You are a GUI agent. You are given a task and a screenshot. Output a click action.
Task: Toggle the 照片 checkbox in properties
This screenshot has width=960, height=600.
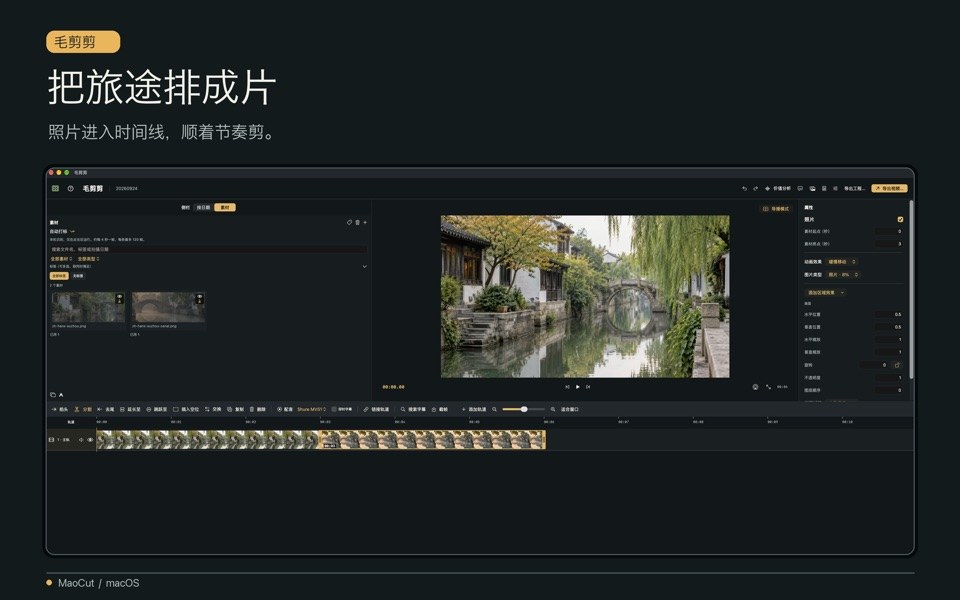click(900, 219)
